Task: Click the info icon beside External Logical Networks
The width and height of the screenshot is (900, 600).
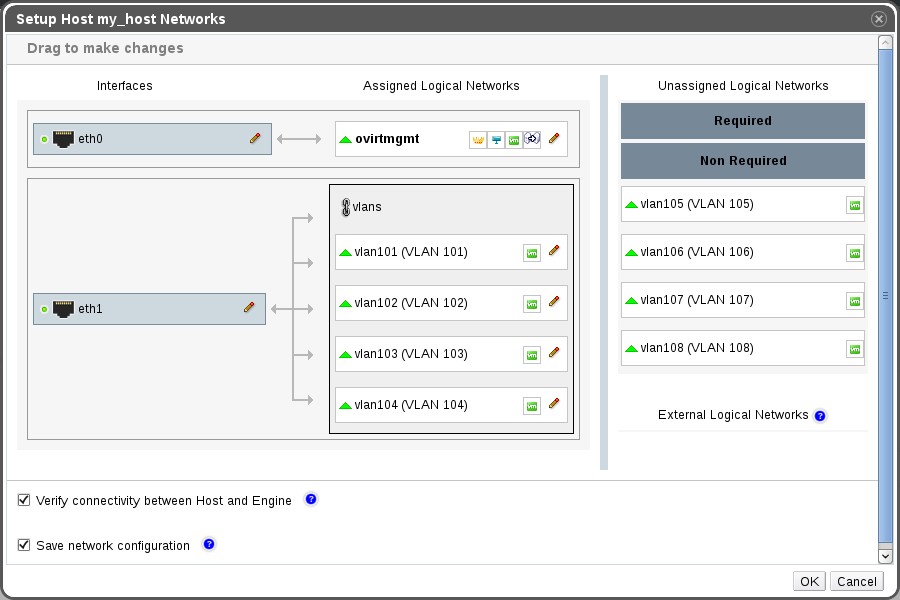Action: pyautogui.click(x=820, y=415)
